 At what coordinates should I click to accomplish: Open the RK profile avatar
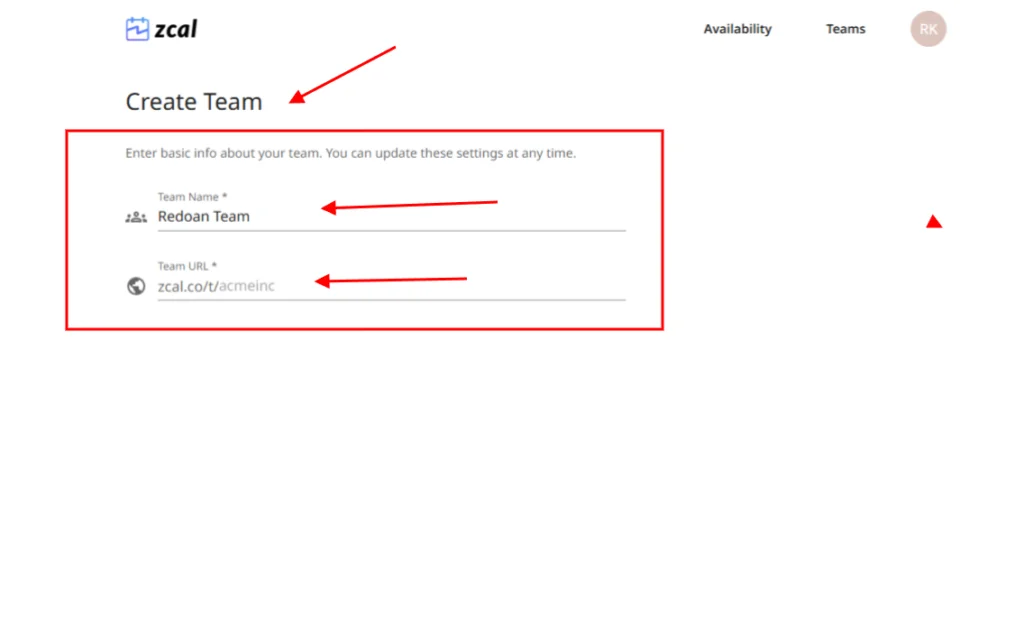(x=928, y=29)
